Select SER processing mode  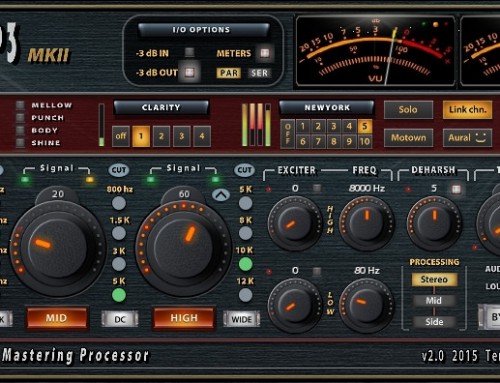pyautogui.click(x=259, y=73)
